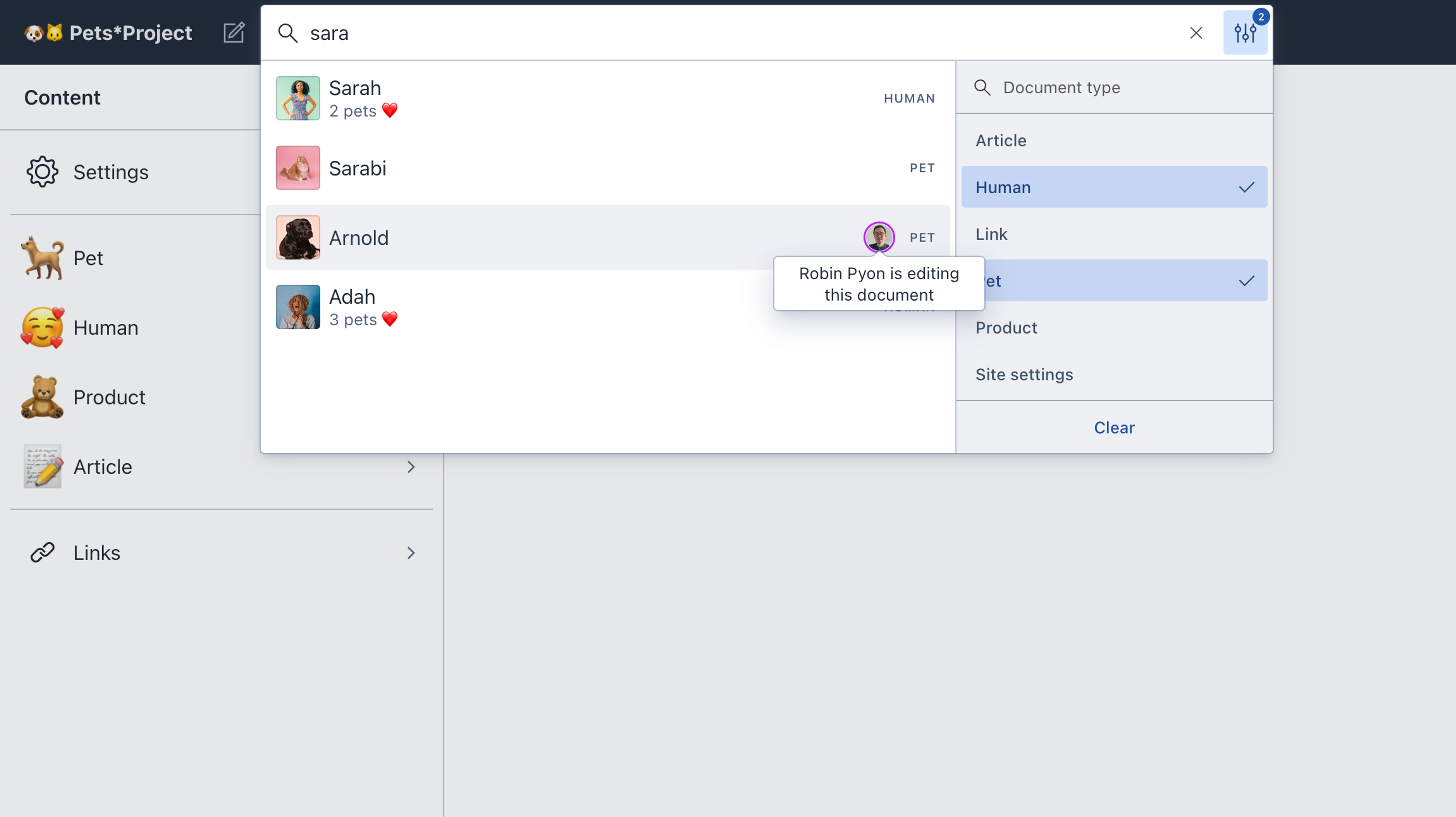Expand the Article list chevron
1456x817 pixels.
411,467
